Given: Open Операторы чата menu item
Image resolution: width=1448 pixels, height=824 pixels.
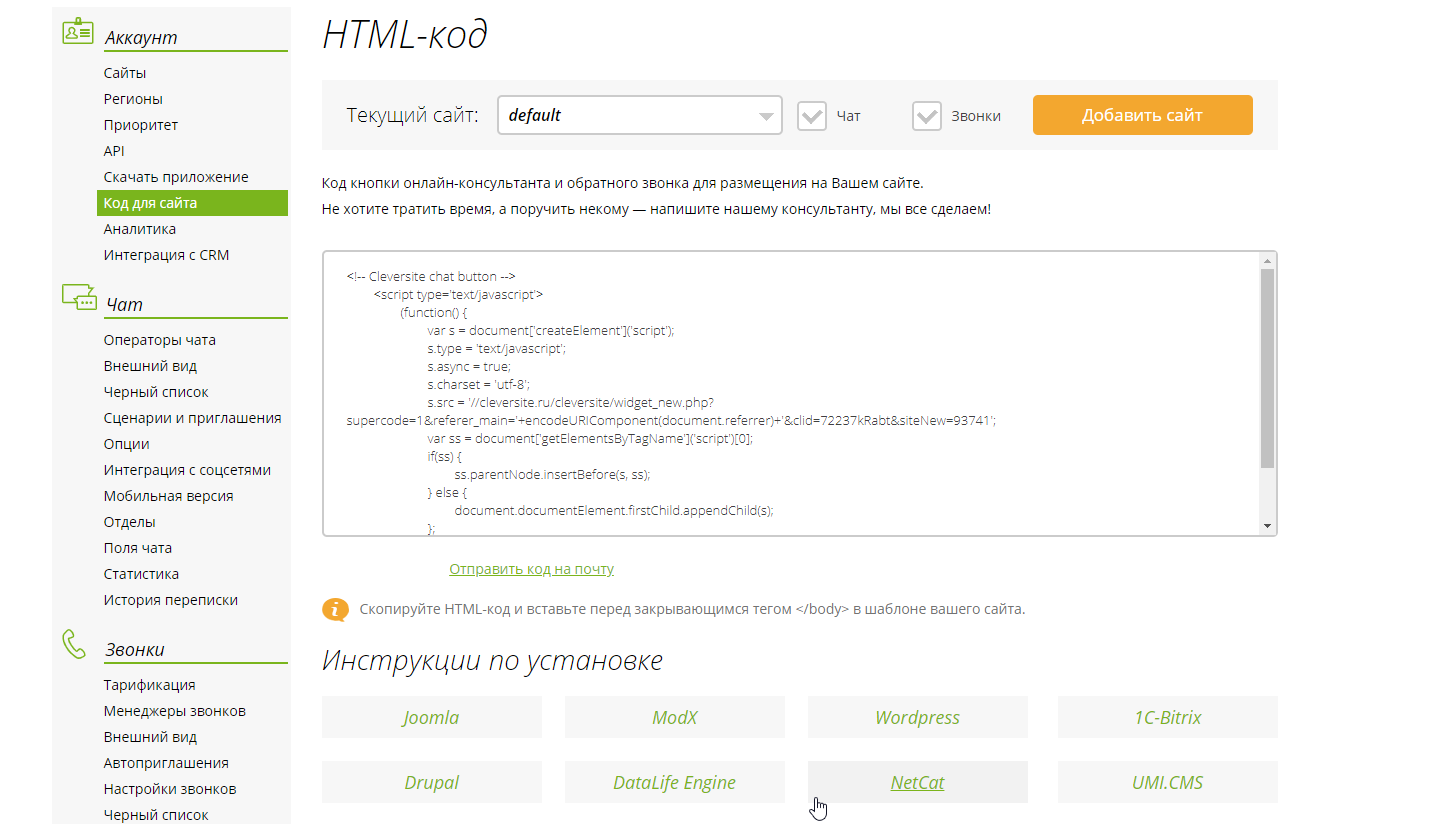Looking at the screenshot, I should click(159, 340).
